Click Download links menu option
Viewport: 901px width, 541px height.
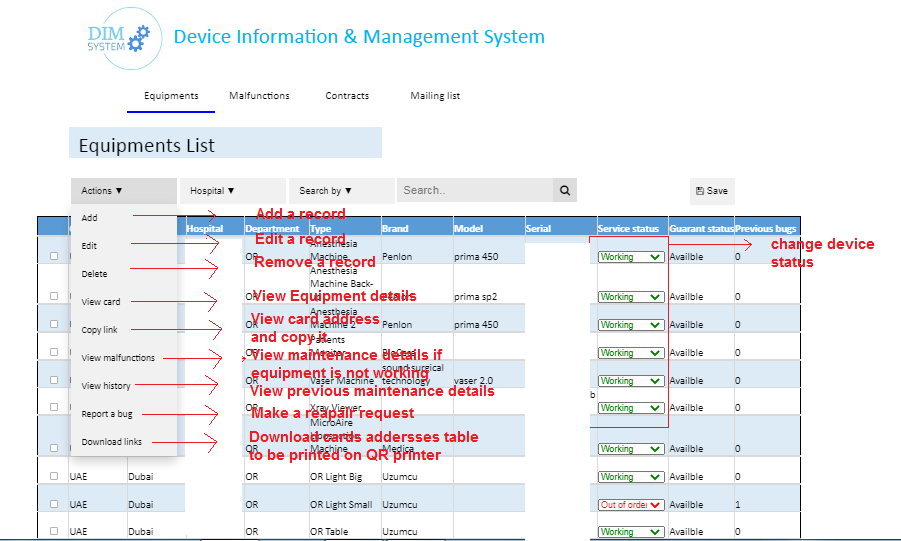(111, 442)
